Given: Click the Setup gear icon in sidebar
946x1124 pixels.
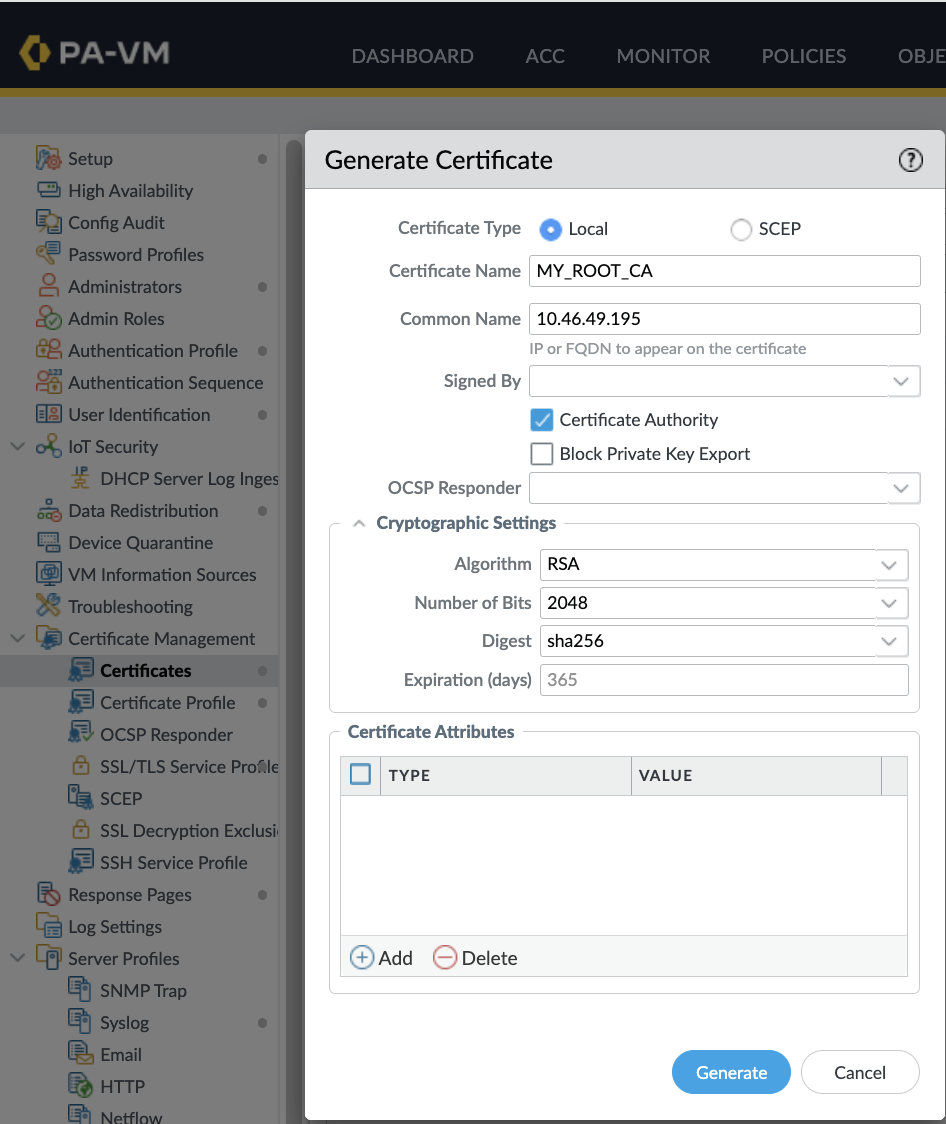Looking at the screenshot, I should tap(48, 159).
